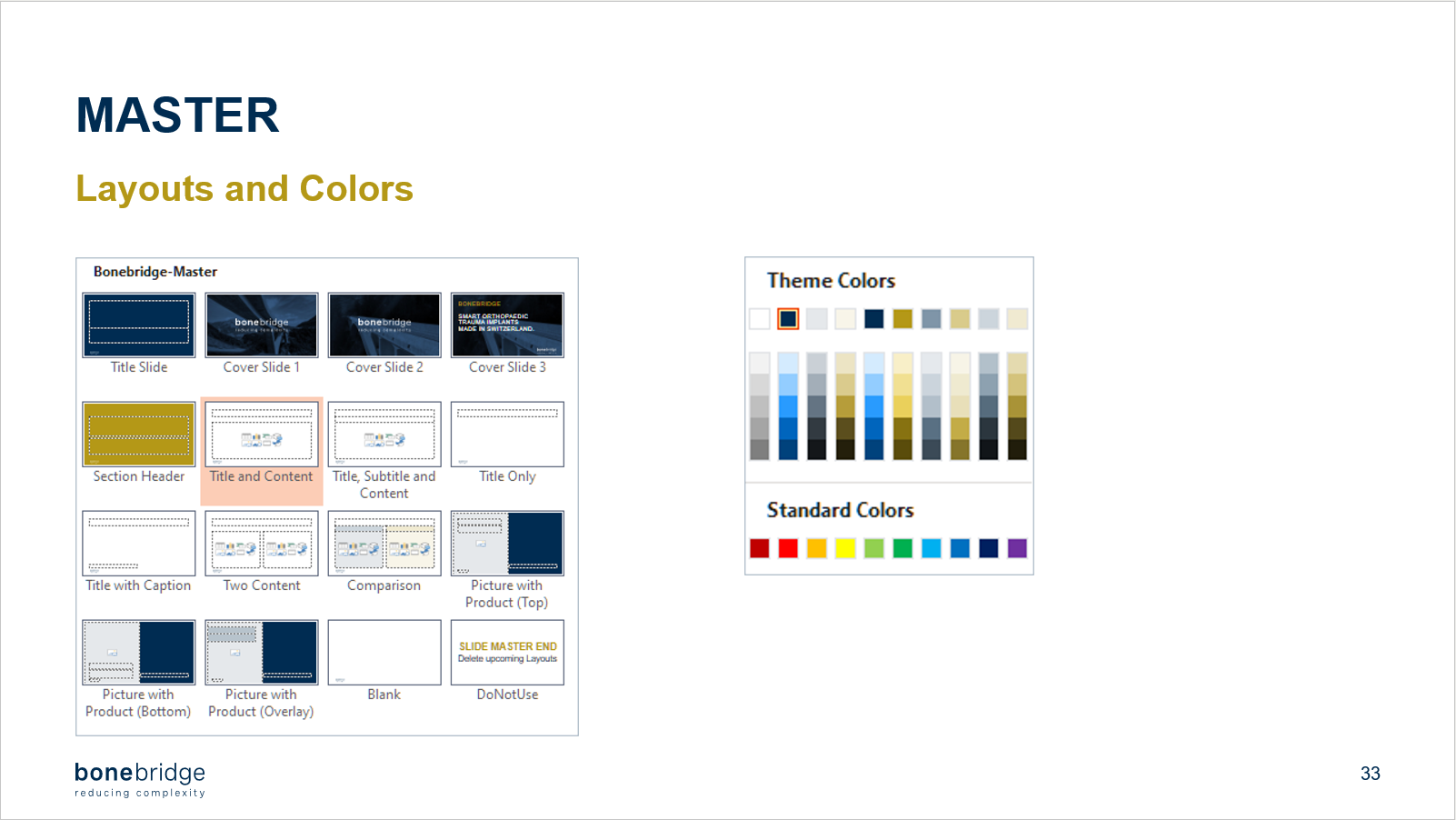Screen dimensions: 1456x820
Task: Click the gold Section Header layout
Action: click(139, 435)
